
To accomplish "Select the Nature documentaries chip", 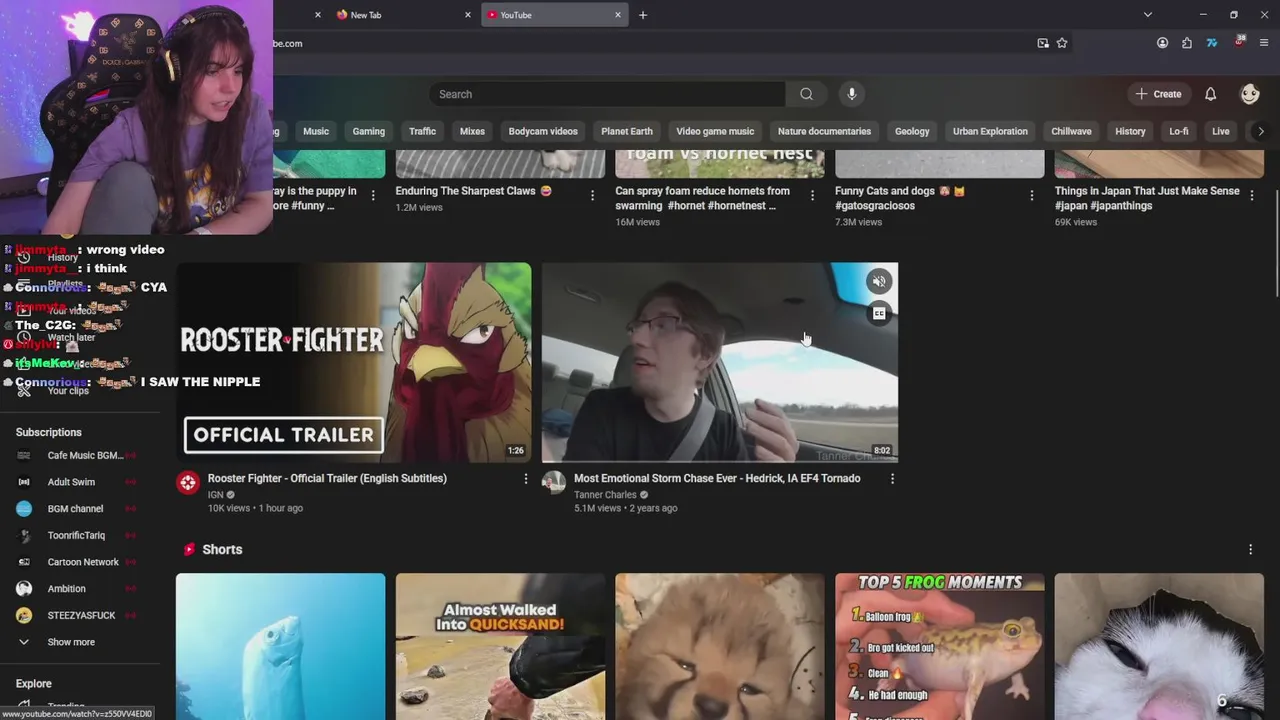I will pyautogui.click(x=824, y=131).
